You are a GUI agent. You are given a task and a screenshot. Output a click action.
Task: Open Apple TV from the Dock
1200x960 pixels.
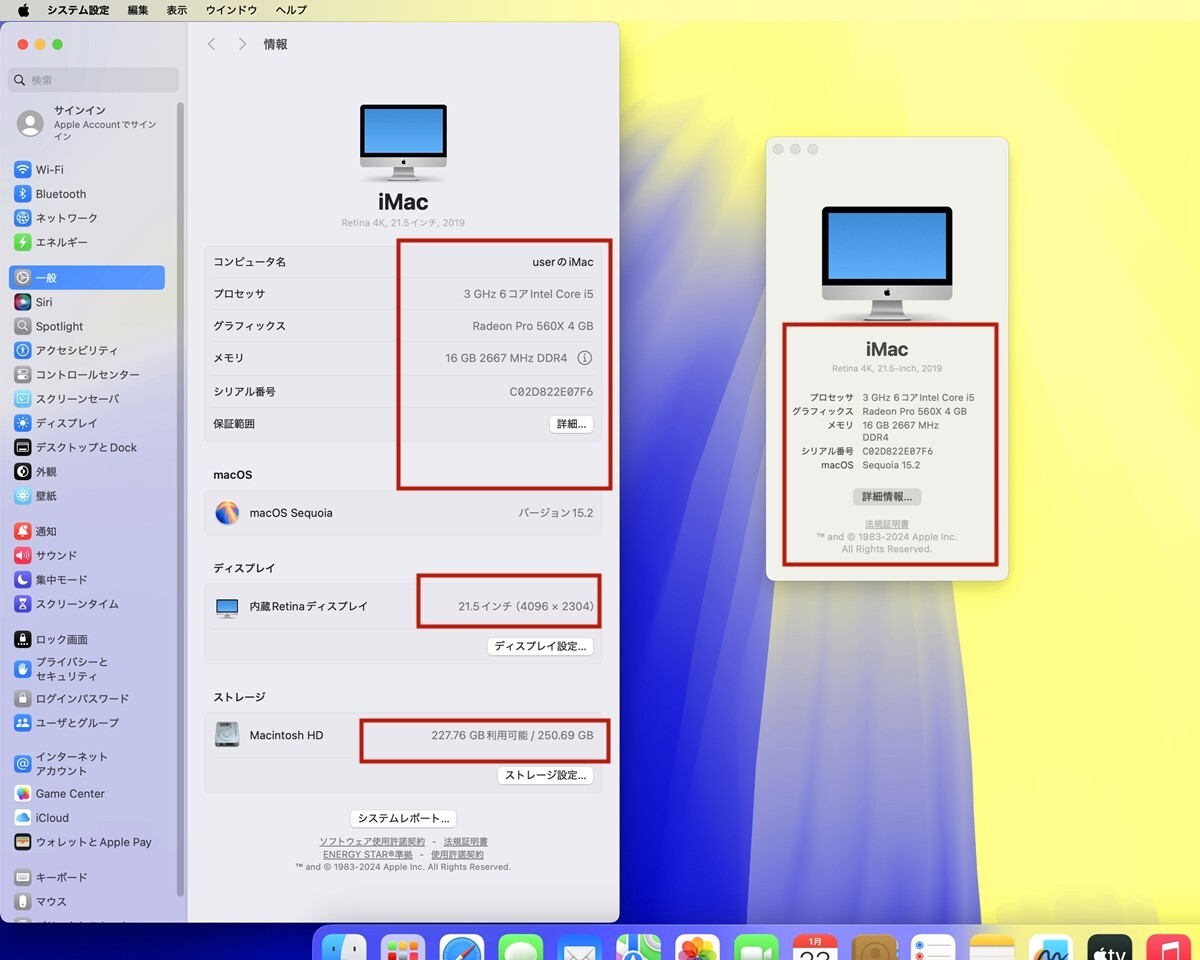point(1109,950)
